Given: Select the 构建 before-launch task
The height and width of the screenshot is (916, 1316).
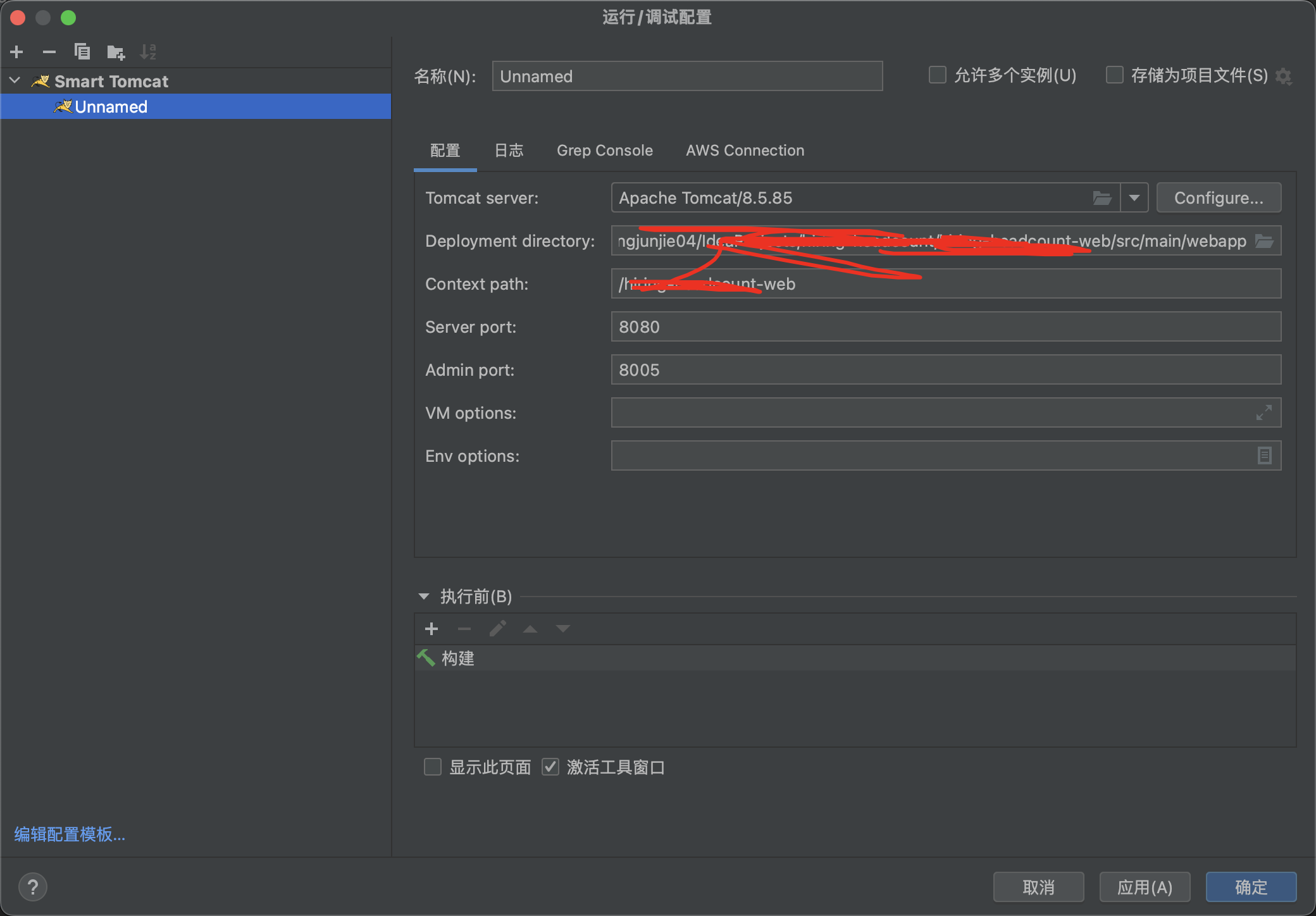Looking at the screenshot, I should pyautogui.click(x=855, y=659).
